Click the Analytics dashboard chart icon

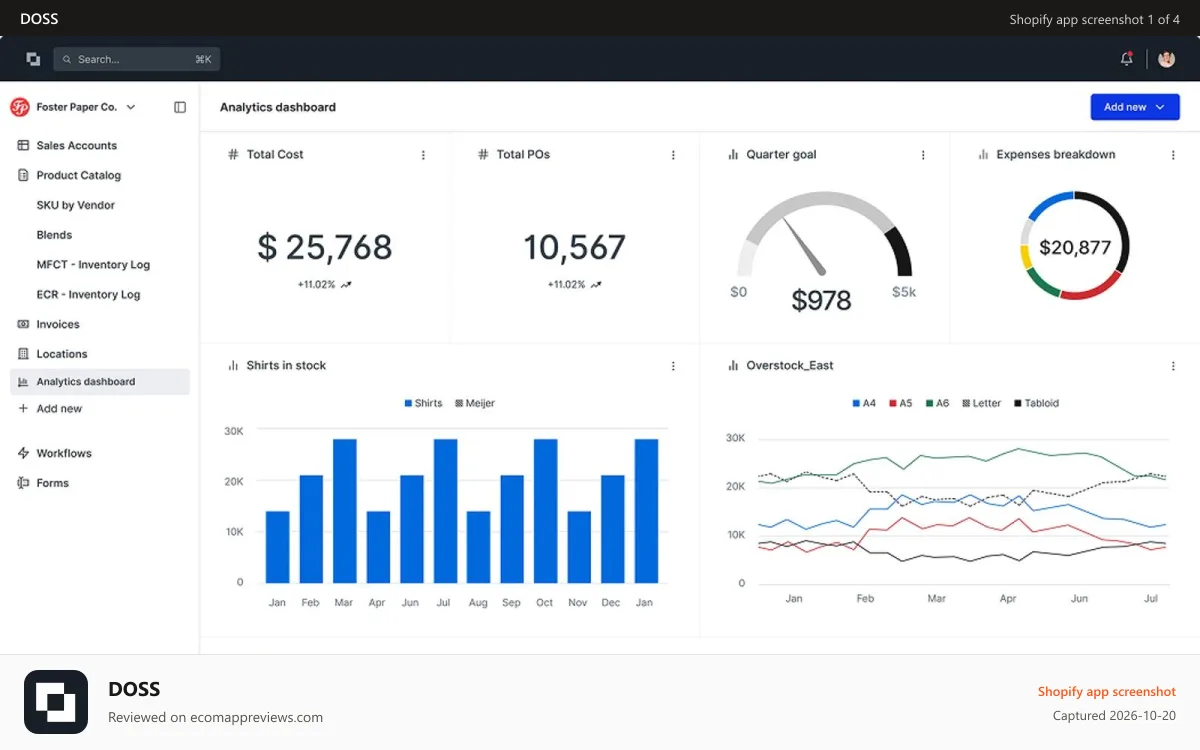click(x=24, y=382)
